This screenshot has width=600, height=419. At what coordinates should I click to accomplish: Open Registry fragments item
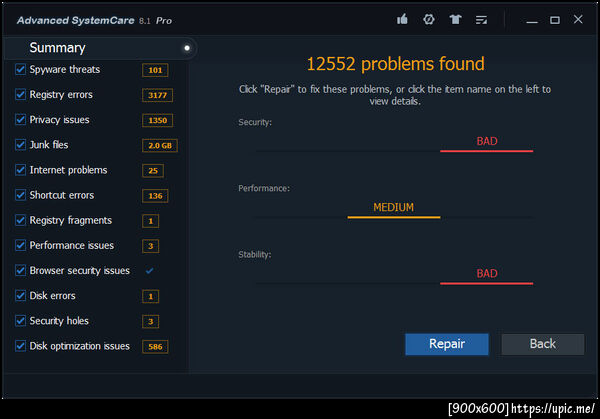click(71, 220)
